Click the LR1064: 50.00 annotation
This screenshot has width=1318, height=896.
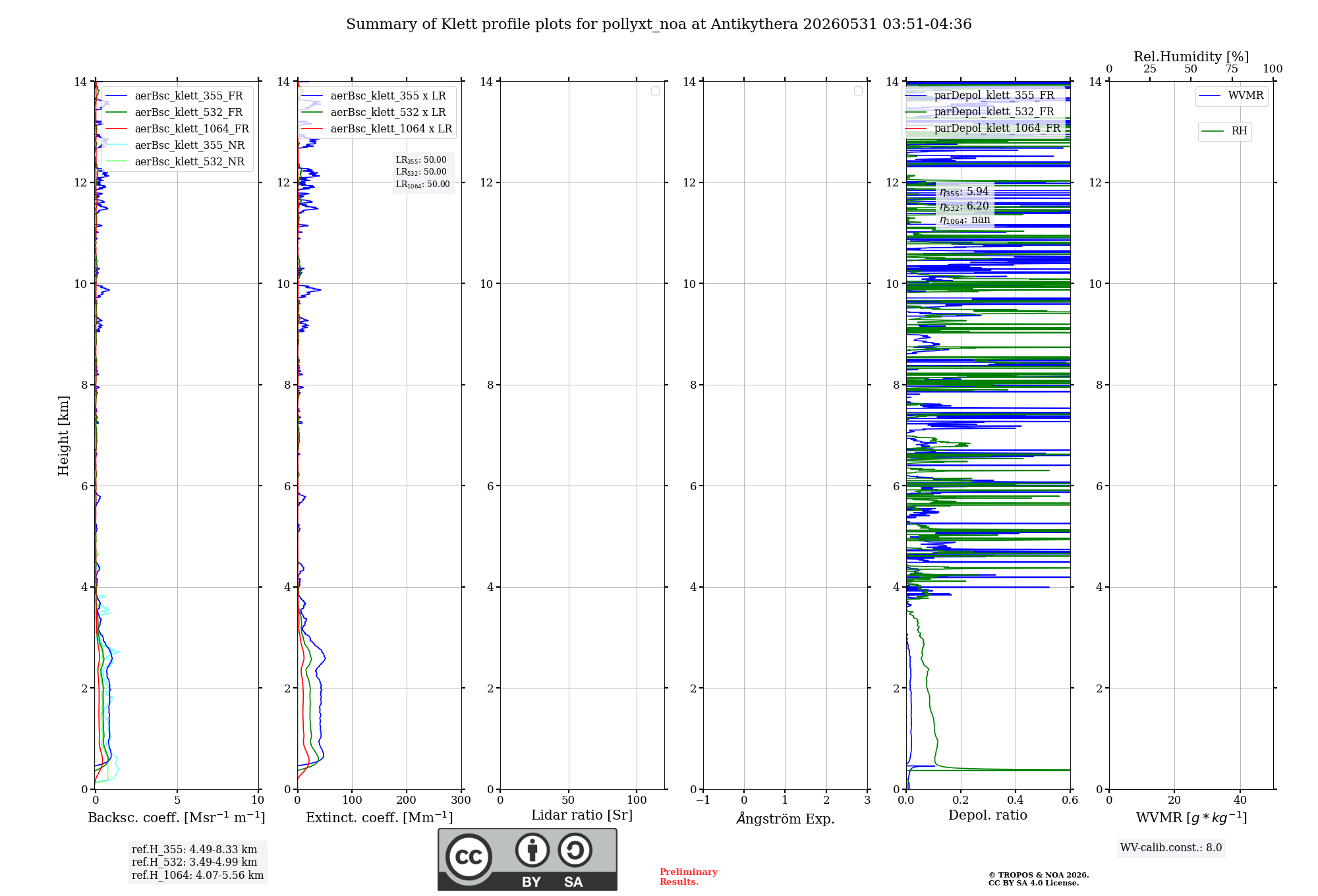[423, 184]
